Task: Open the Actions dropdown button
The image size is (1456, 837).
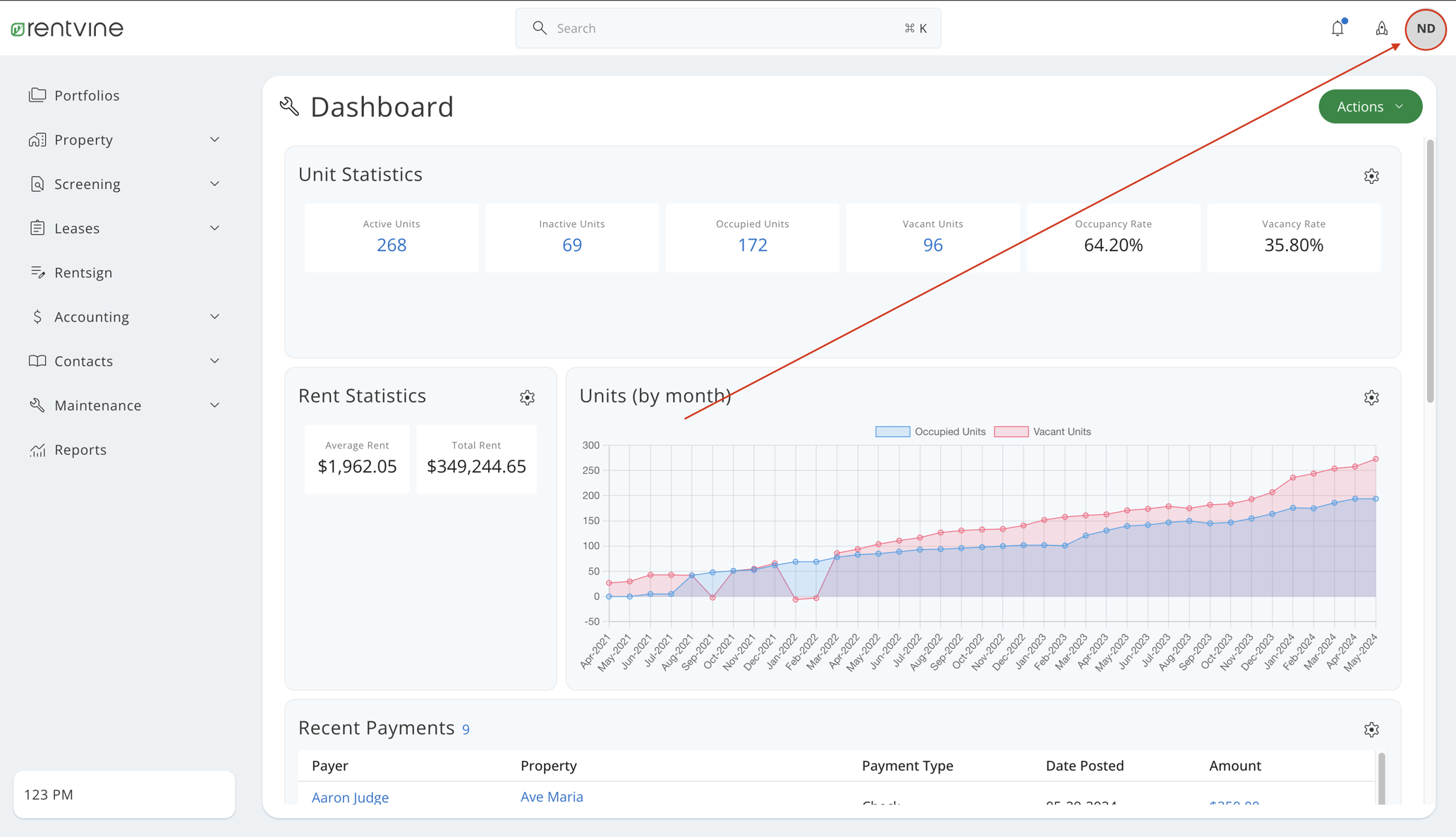Action: tap(1369, 106)
